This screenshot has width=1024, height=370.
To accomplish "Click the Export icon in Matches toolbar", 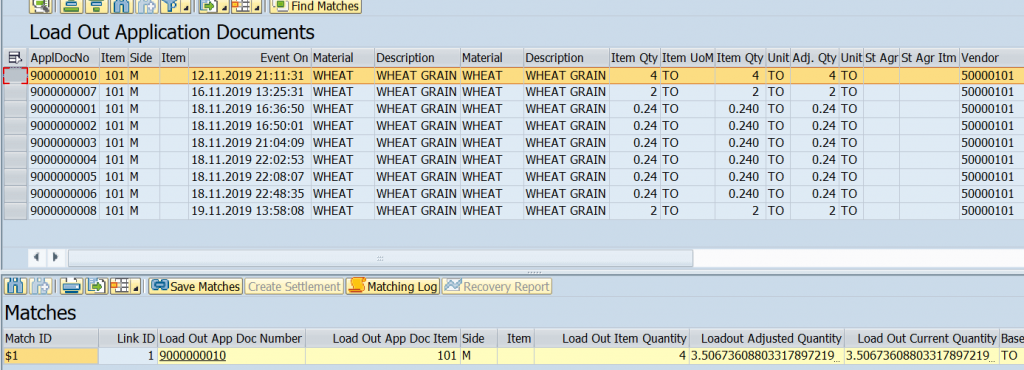I will (x=96, y=286).
